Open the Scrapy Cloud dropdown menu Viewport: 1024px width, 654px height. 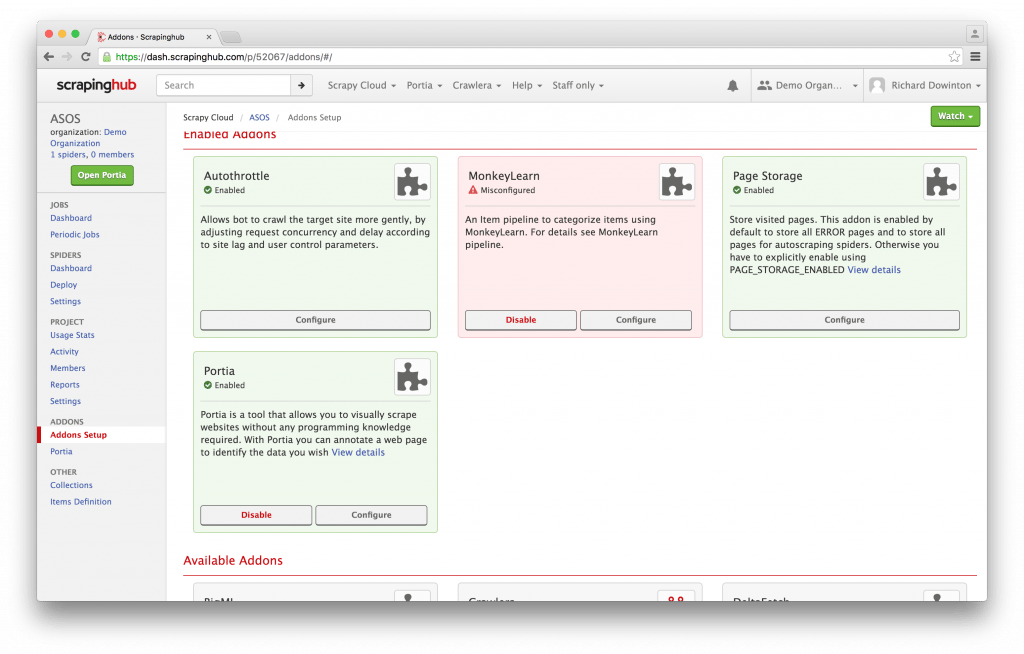(x=361, y=86)
